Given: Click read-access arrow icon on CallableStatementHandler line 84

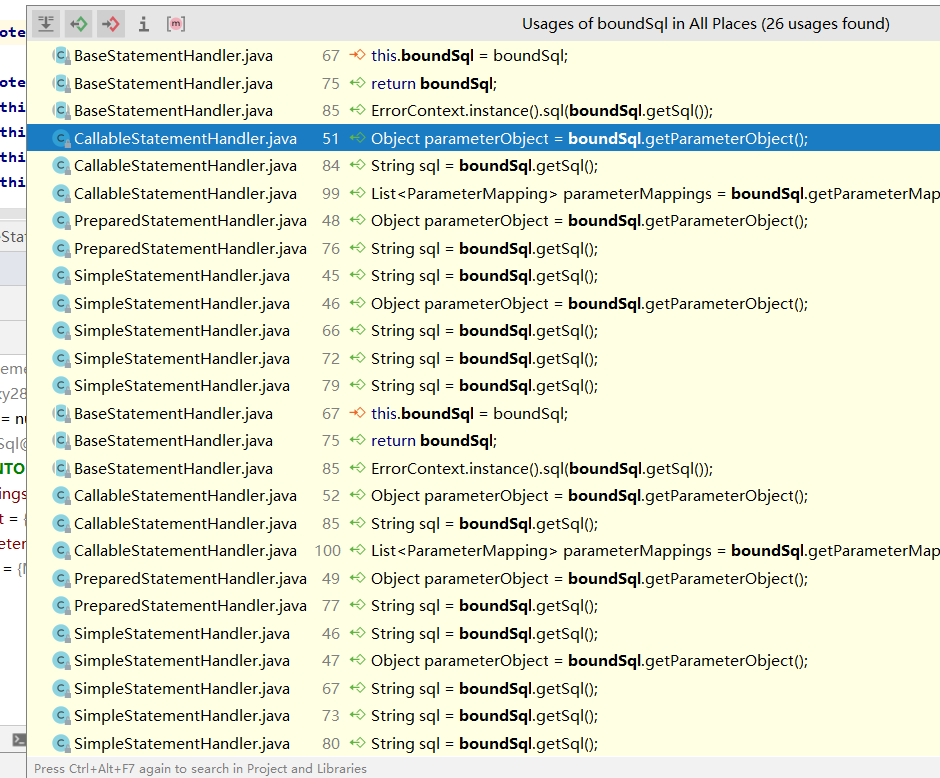Looking at the screenshot, I should 358,166.
